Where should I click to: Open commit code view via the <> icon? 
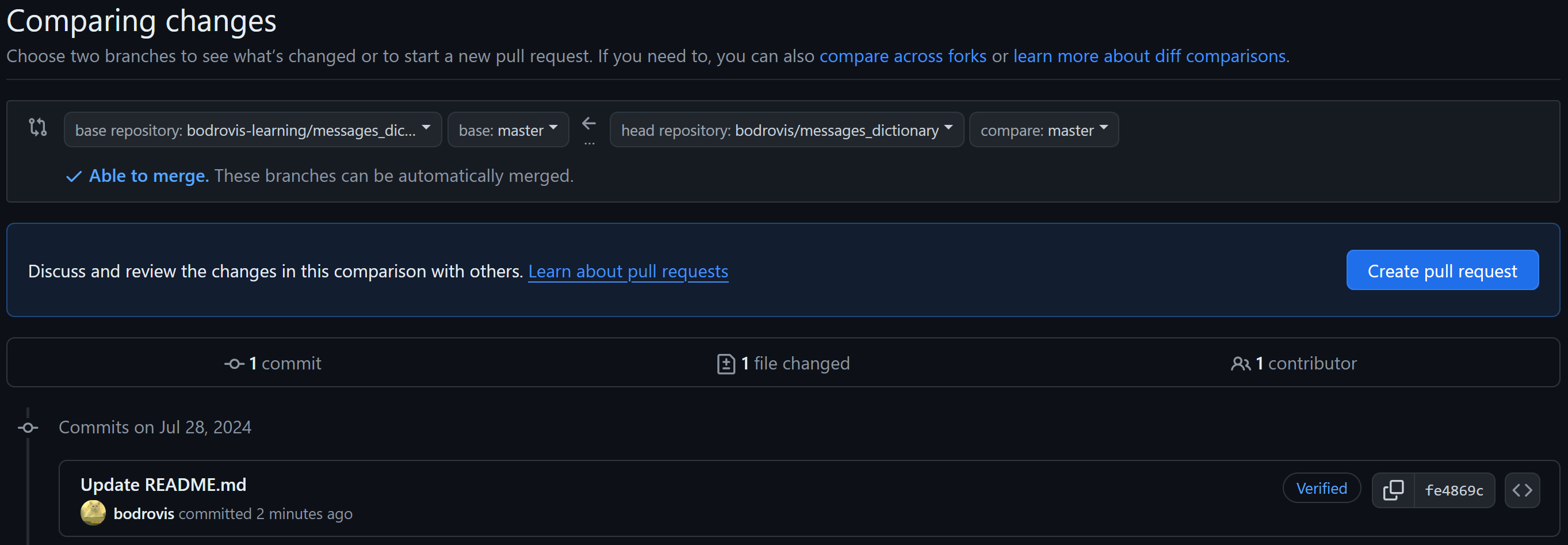tap(1523, 489)
